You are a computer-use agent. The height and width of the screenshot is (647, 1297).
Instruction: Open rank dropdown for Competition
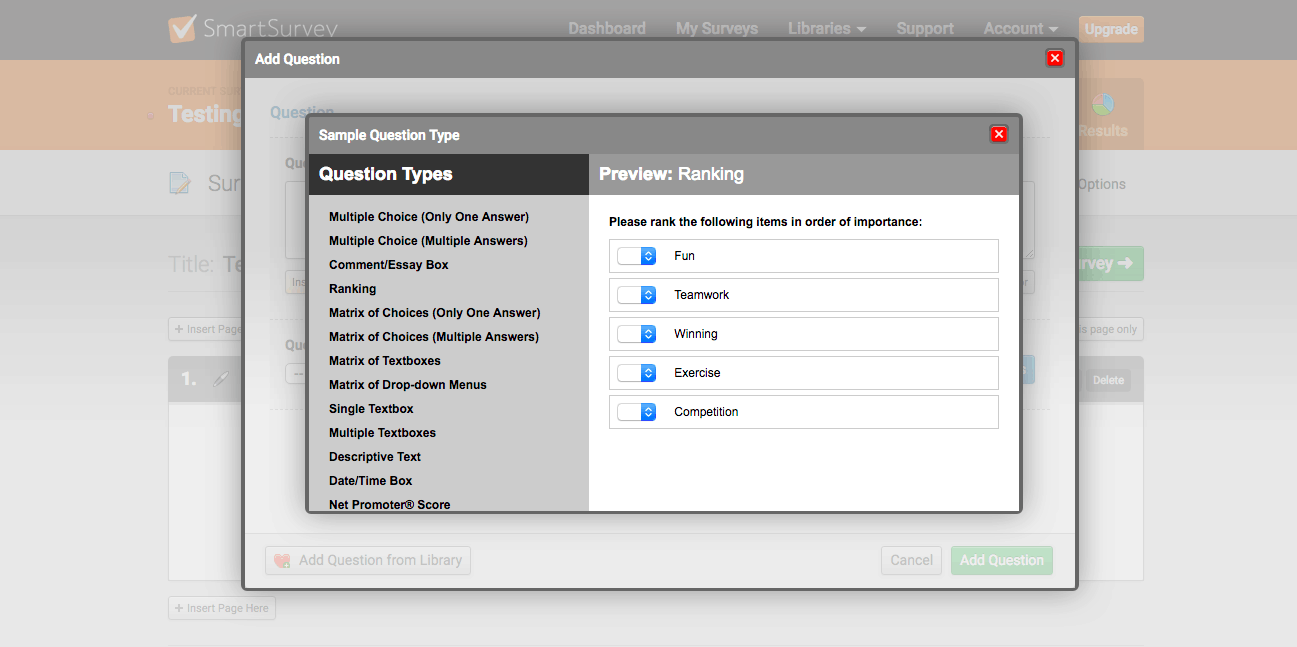[636, 412]
